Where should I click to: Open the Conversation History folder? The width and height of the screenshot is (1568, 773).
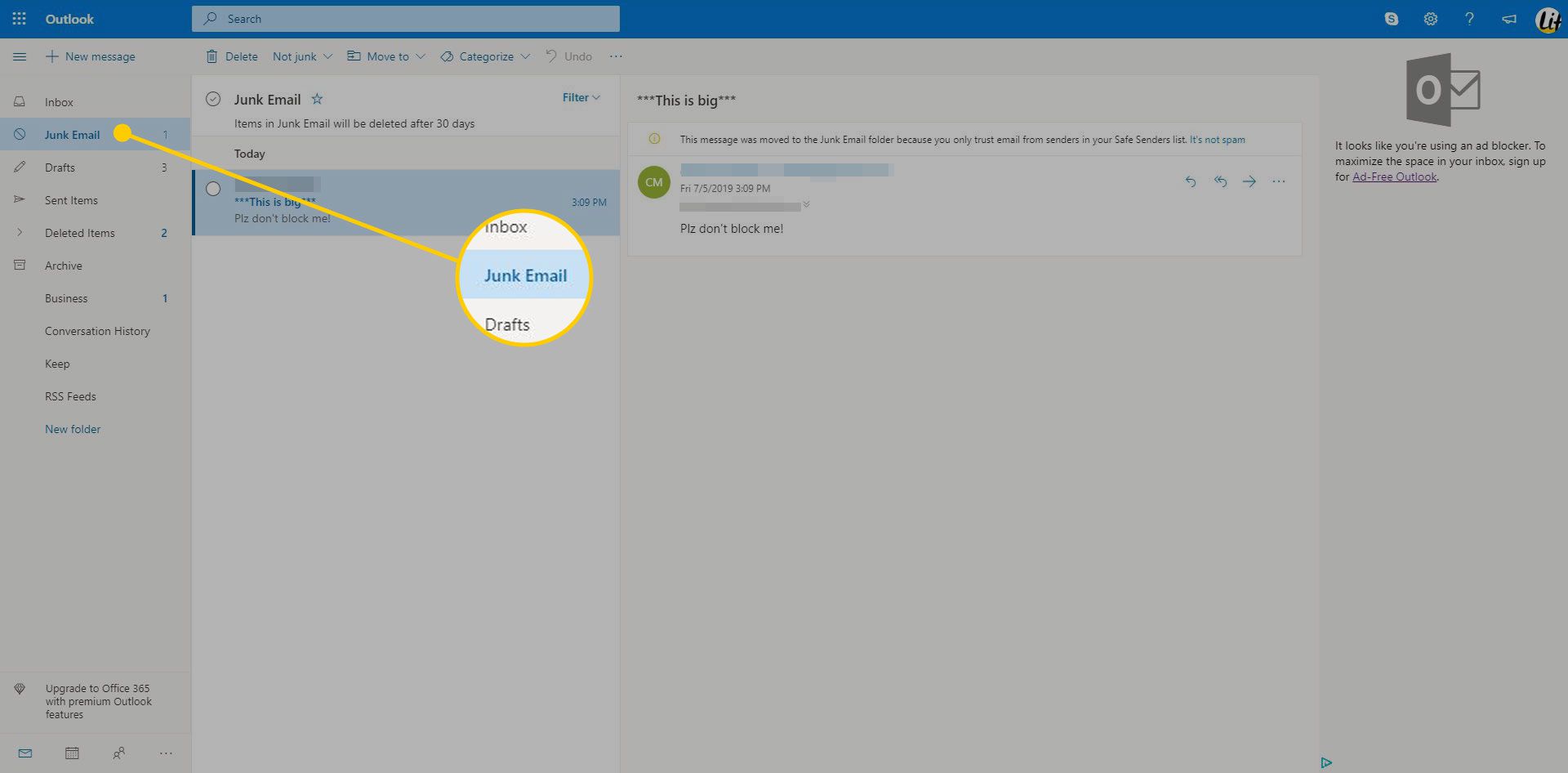(95, 331)
